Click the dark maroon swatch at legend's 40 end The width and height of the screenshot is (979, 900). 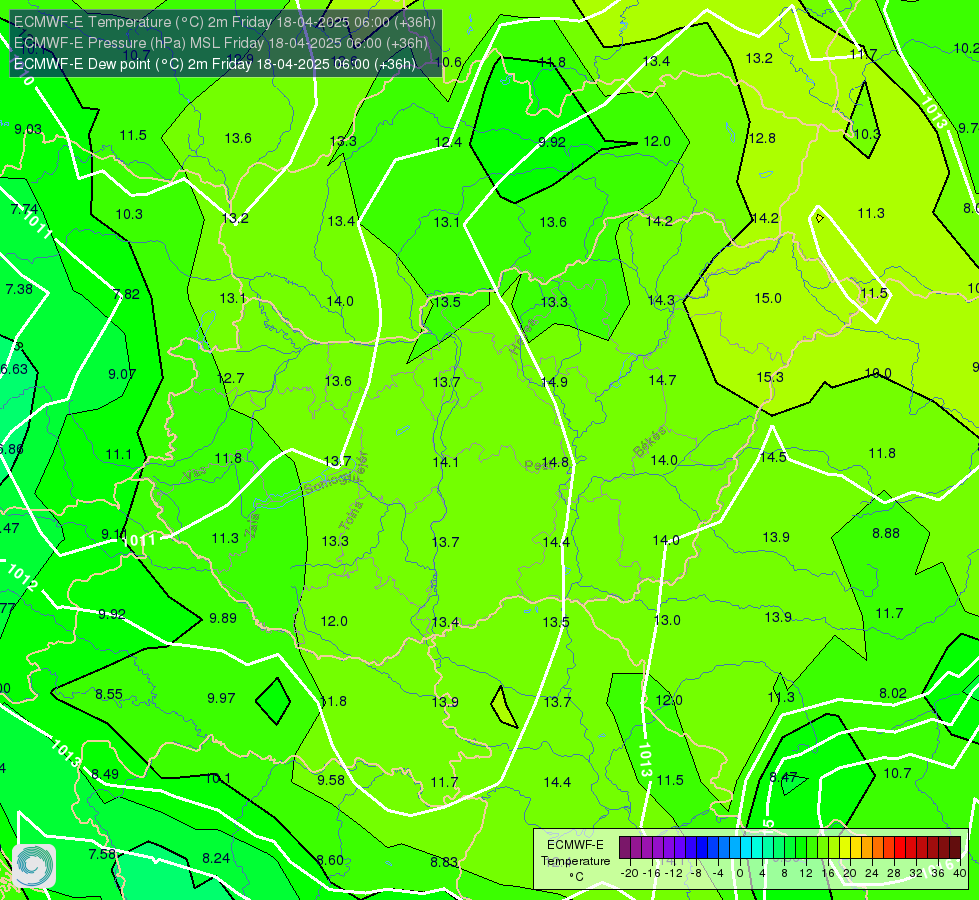955,848
